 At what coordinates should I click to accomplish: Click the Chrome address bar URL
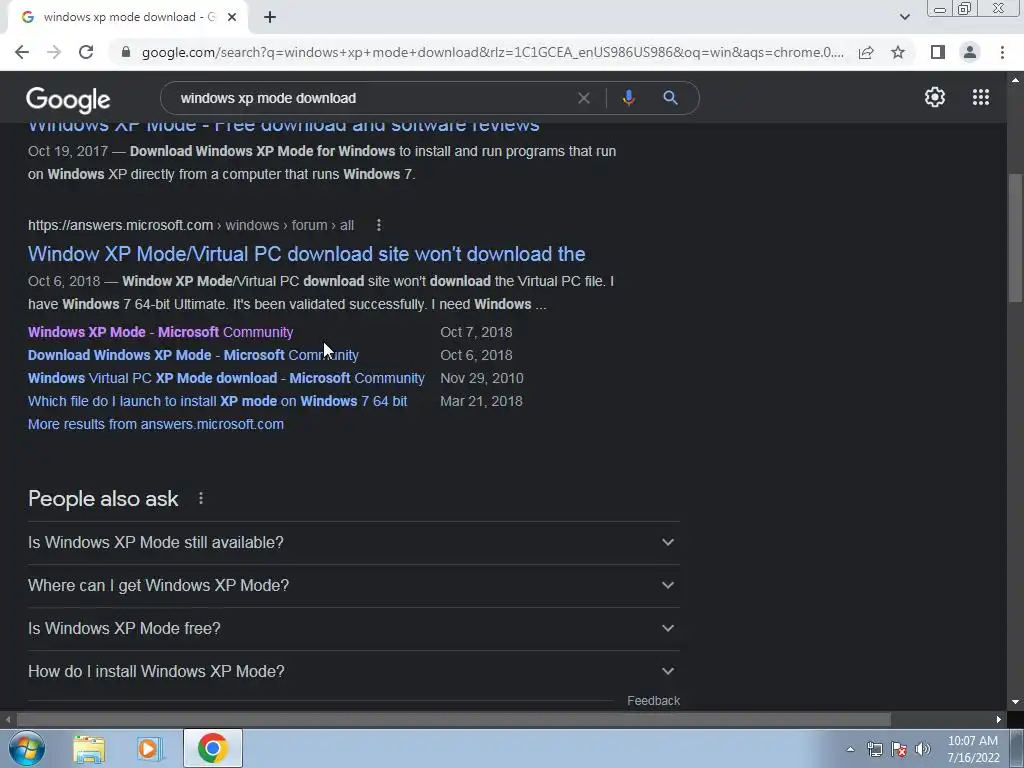[492, 52]
